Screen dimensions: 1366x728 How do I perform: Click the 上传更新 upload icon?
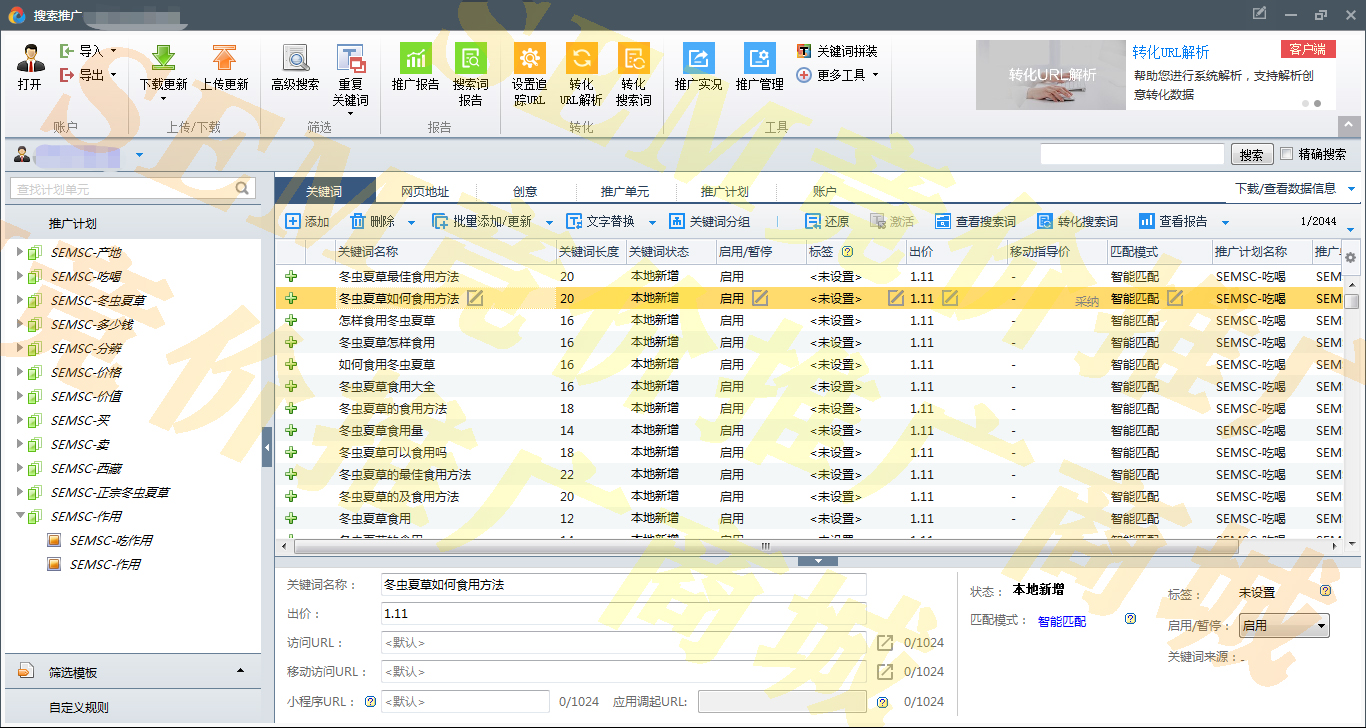(224, 59)
